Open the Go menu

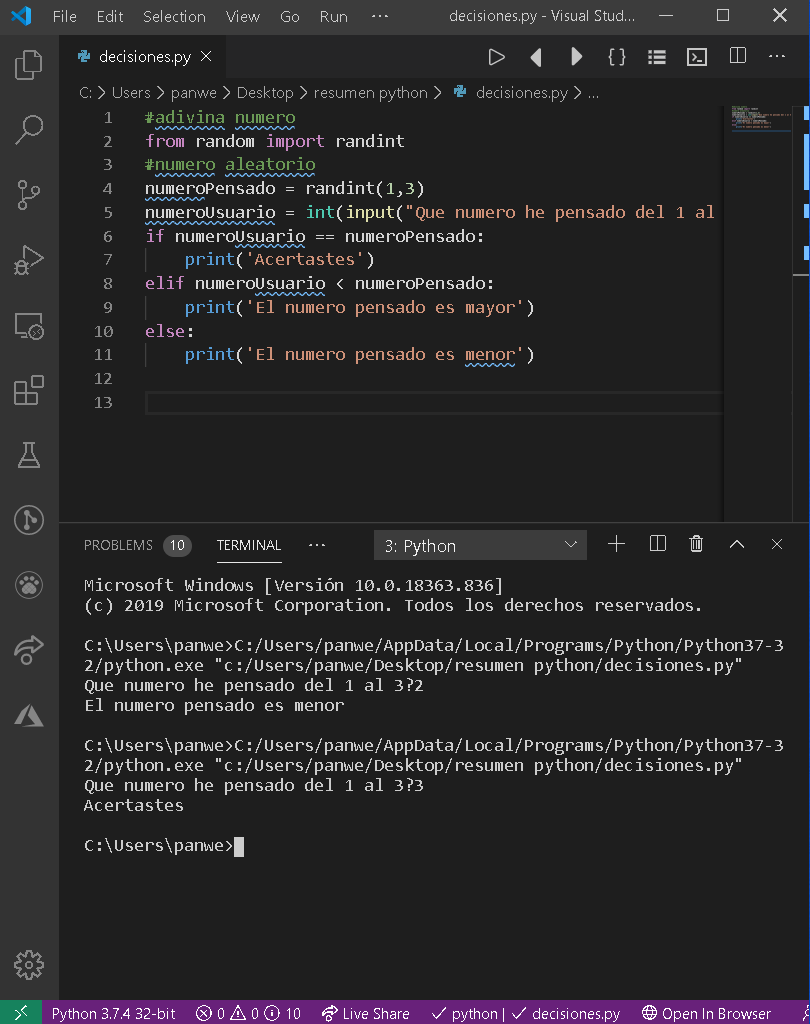coord(289,16)
